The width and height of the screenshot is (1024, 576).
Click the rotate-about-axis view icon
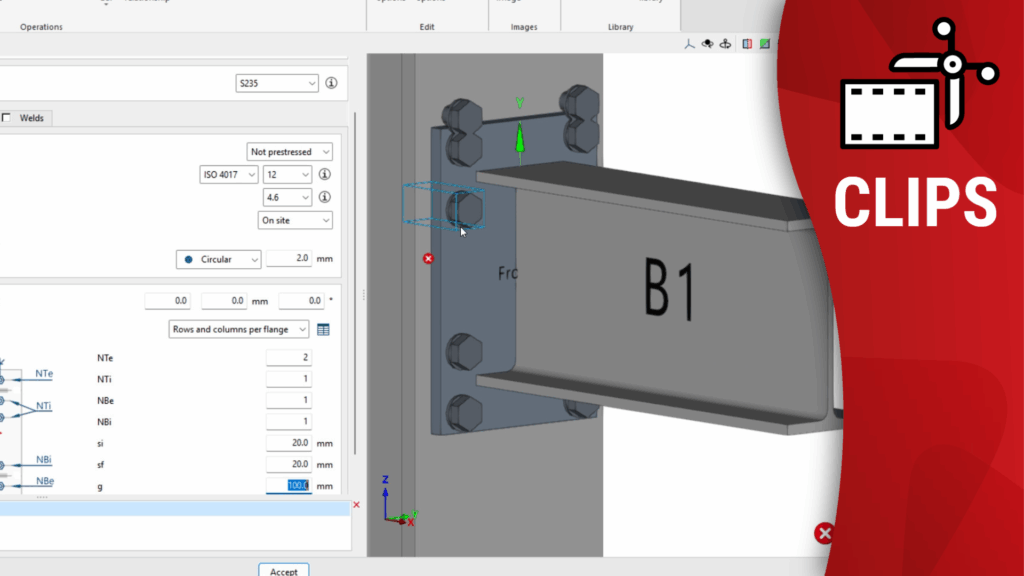725,44
